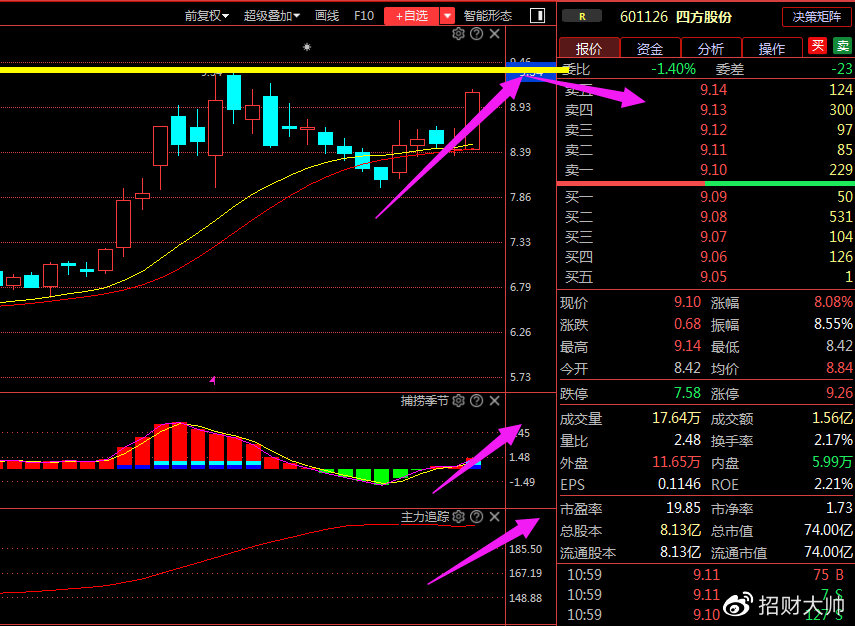Click the green 卖 sell button

(840, 46)
